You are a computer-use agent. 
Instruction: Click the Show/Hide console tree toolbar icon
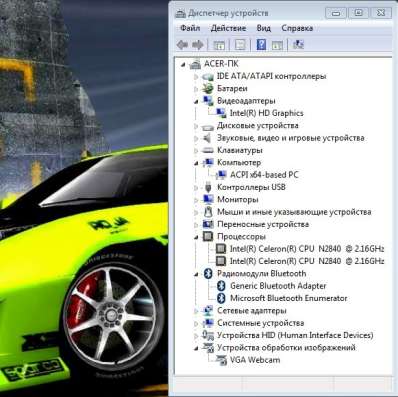219,45
